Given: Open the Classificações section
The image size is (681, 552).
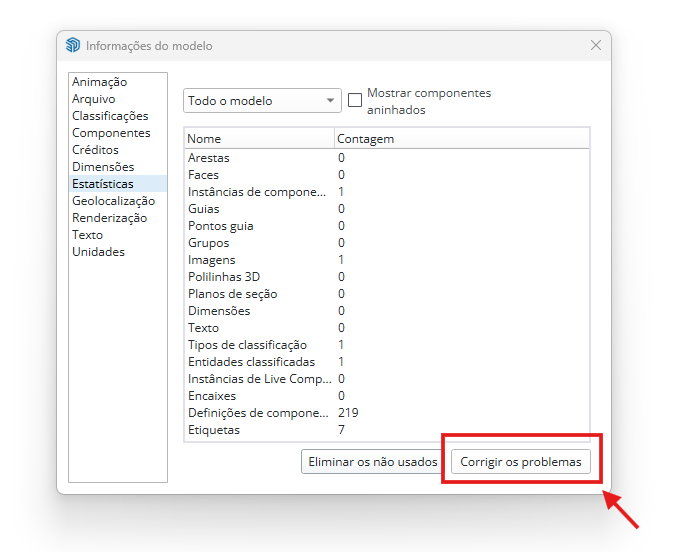Looking at the screenshot, I should pos(110,116).
